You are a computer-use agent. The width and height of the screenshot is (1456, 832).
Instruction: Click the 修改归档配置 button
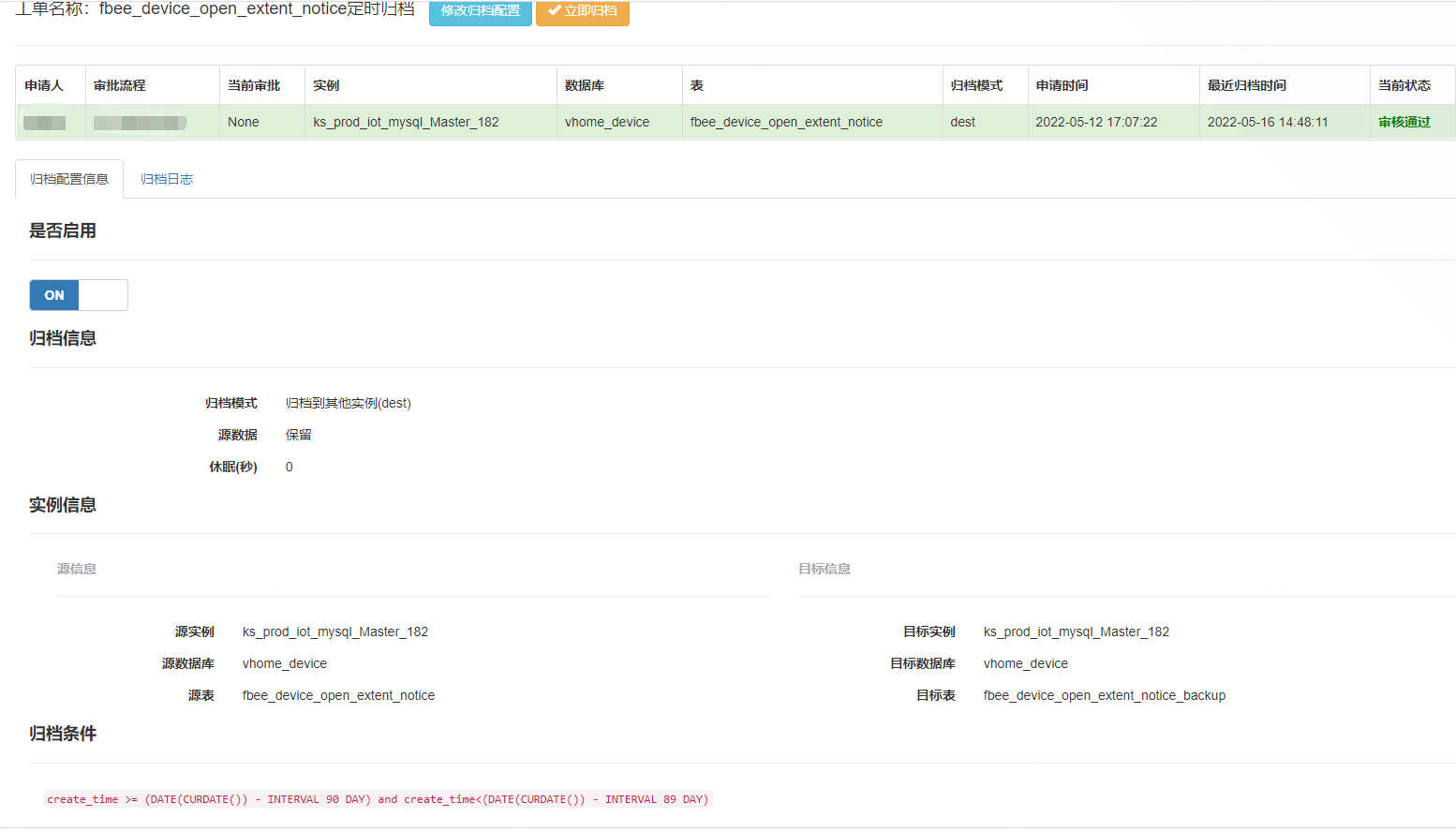coord(480,11)
